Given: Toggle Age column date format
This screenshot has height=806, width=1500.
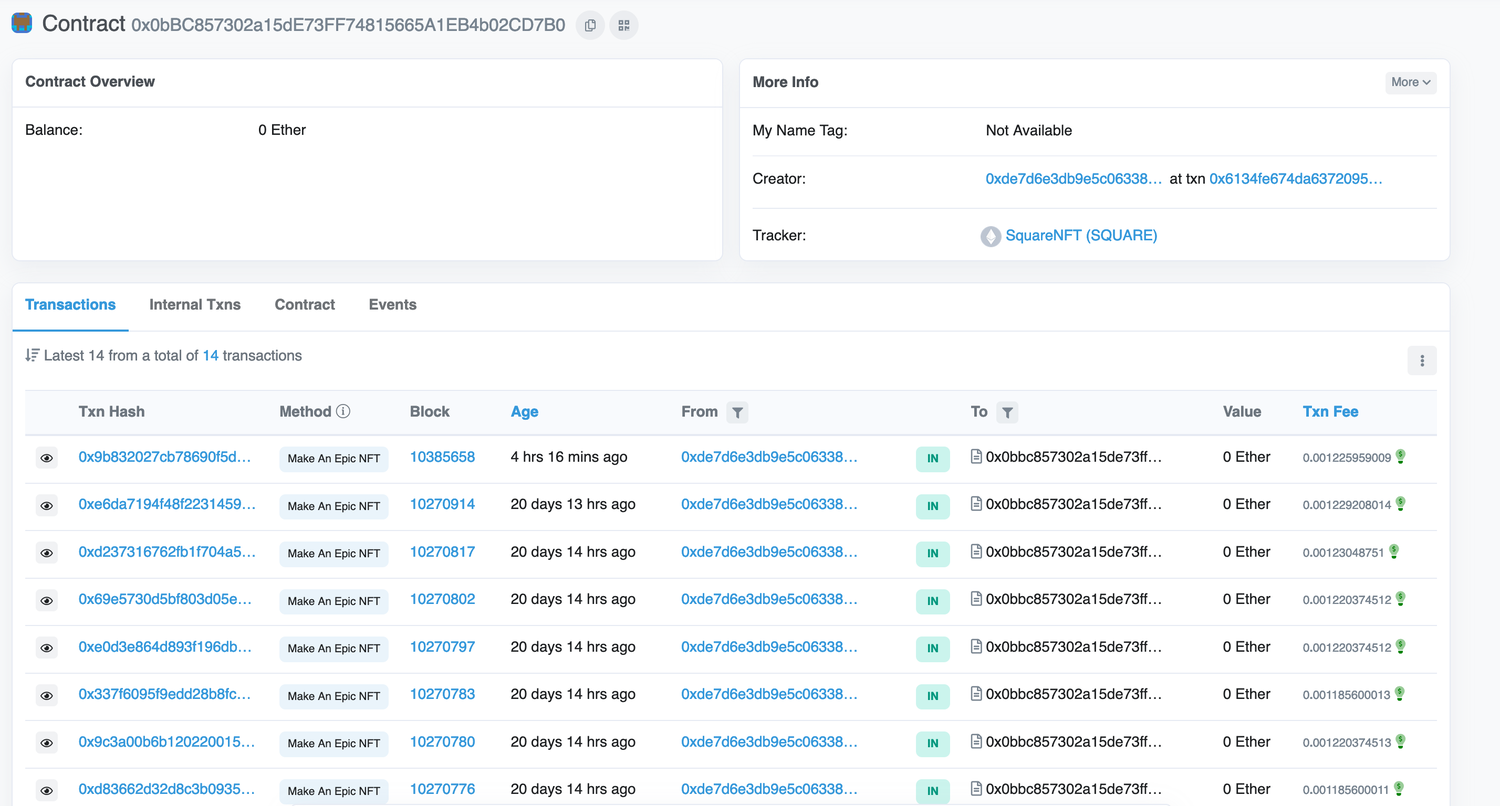Looking at the screenshot, I should click(524, 411).
